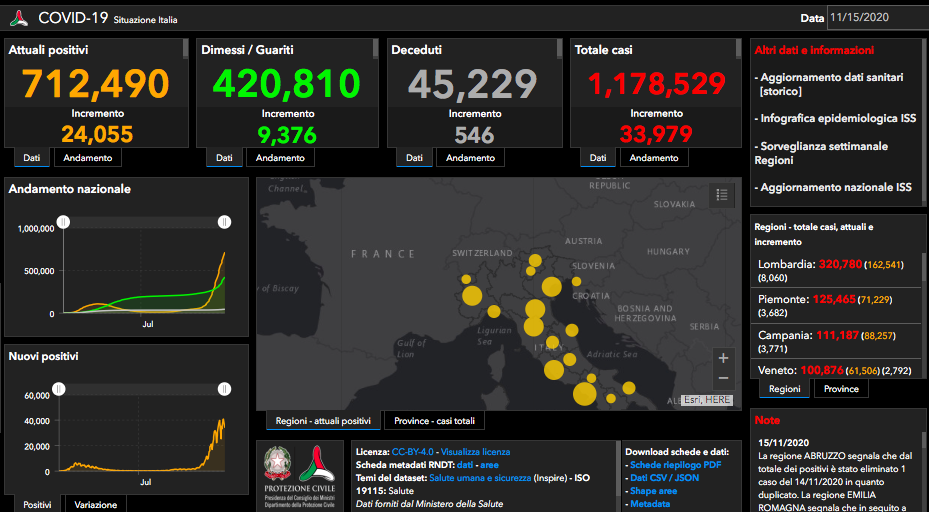Zoom out on the map with minus

click(x=723, y=378)
